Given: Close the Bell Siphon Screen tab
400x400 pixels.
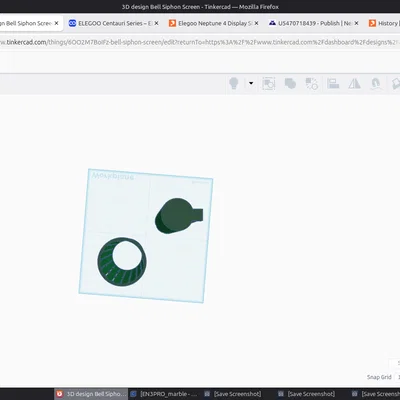Looking at the screenshot, I should coord(56,23).
